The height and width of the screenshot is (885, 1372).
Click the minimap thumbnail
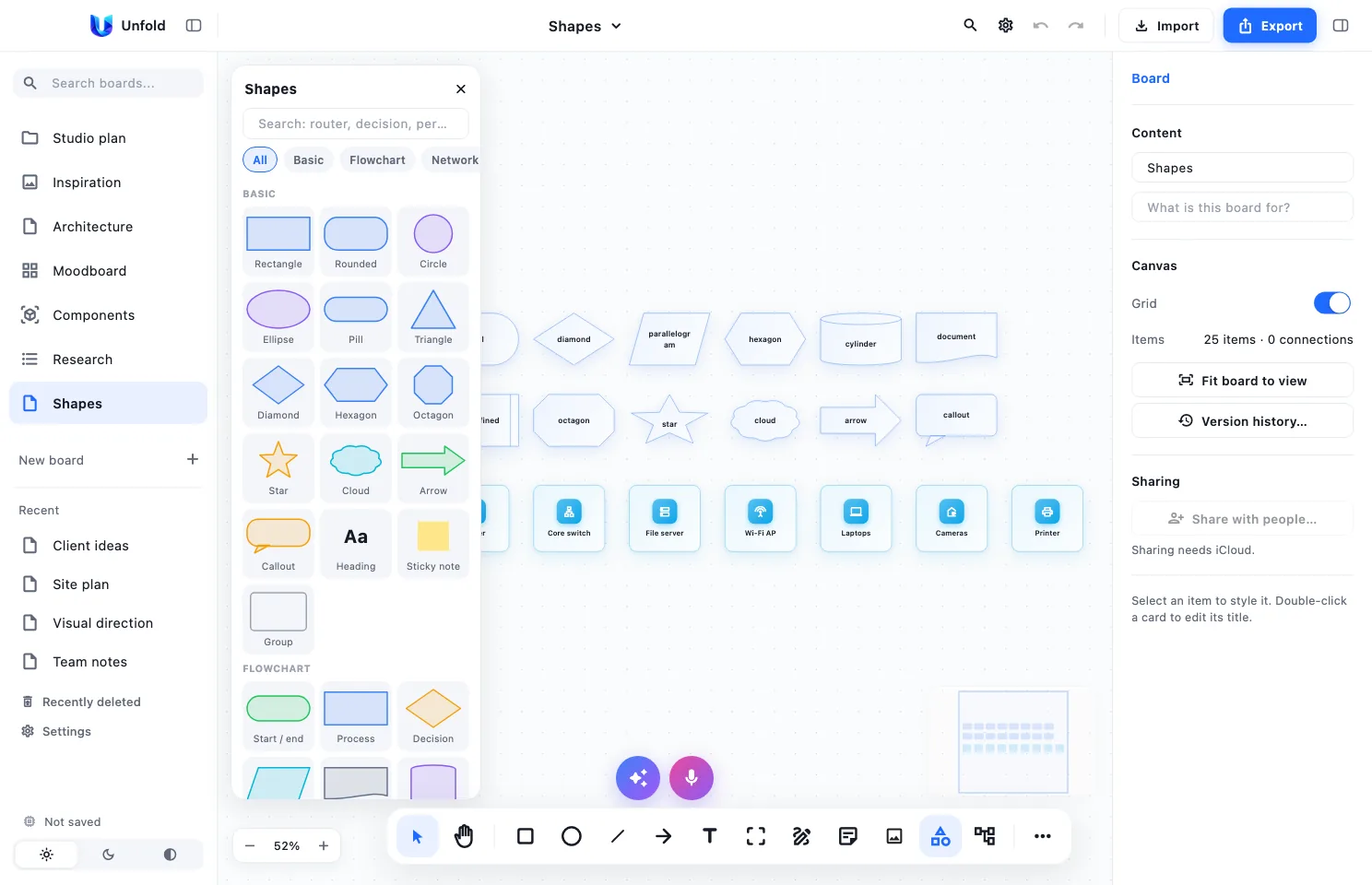pos(1013,742)
